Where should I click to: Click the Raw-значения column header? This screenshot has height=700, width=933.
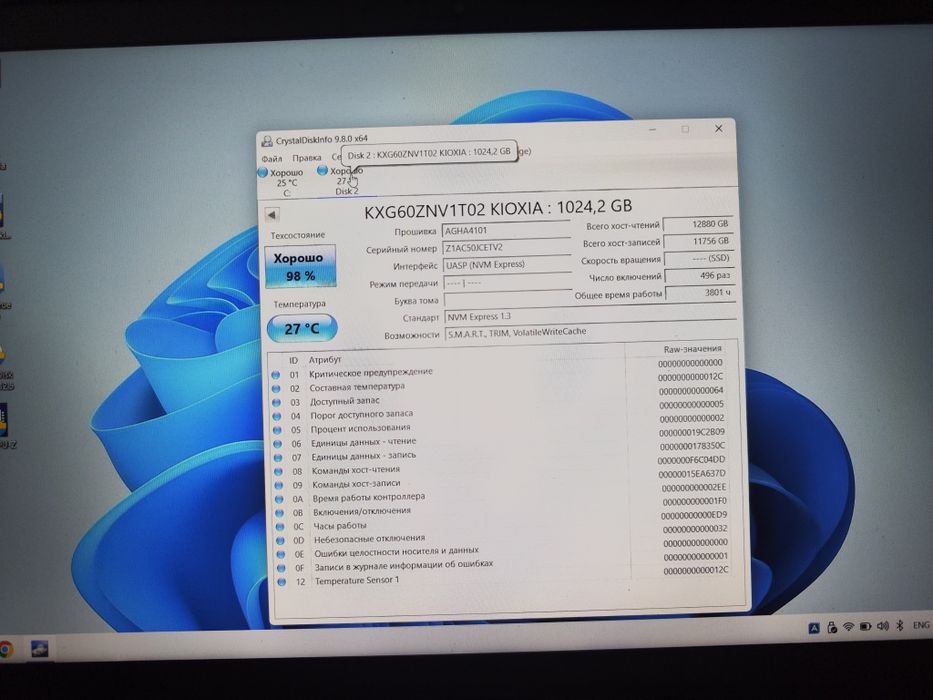pos(693,349)
